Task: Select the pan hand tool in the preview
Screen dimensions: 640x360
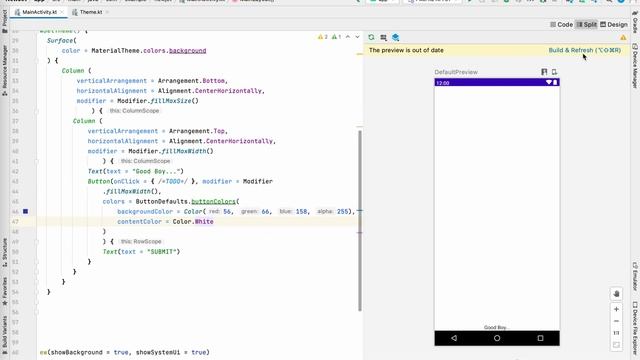Action: point(616,294)
